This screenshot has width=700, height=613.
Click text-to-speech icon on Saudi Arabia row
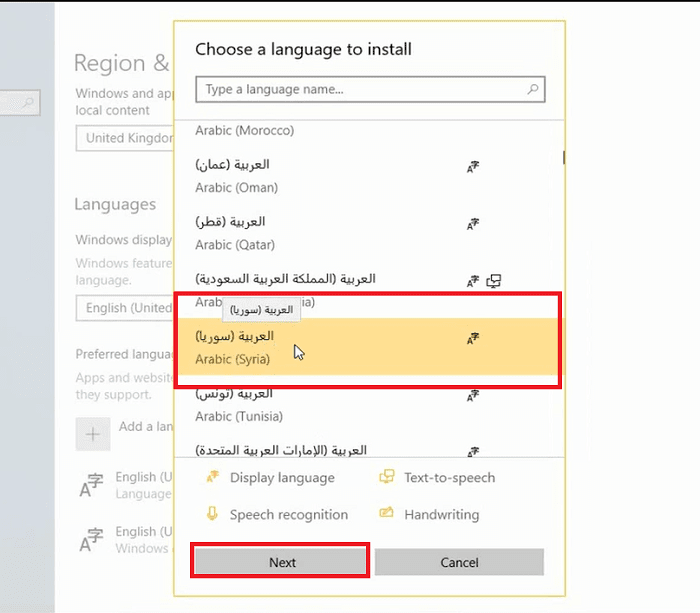pos(493,282)
